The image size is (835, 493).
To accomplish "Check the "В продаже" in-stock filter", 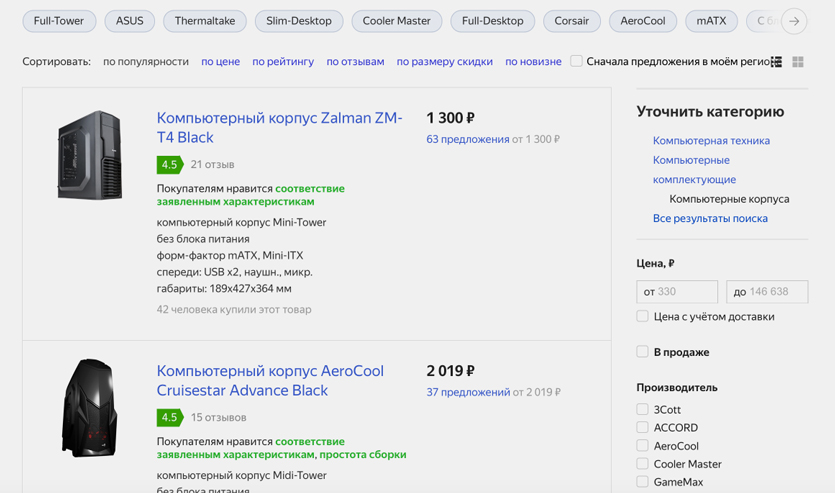I will click(643, 352).
